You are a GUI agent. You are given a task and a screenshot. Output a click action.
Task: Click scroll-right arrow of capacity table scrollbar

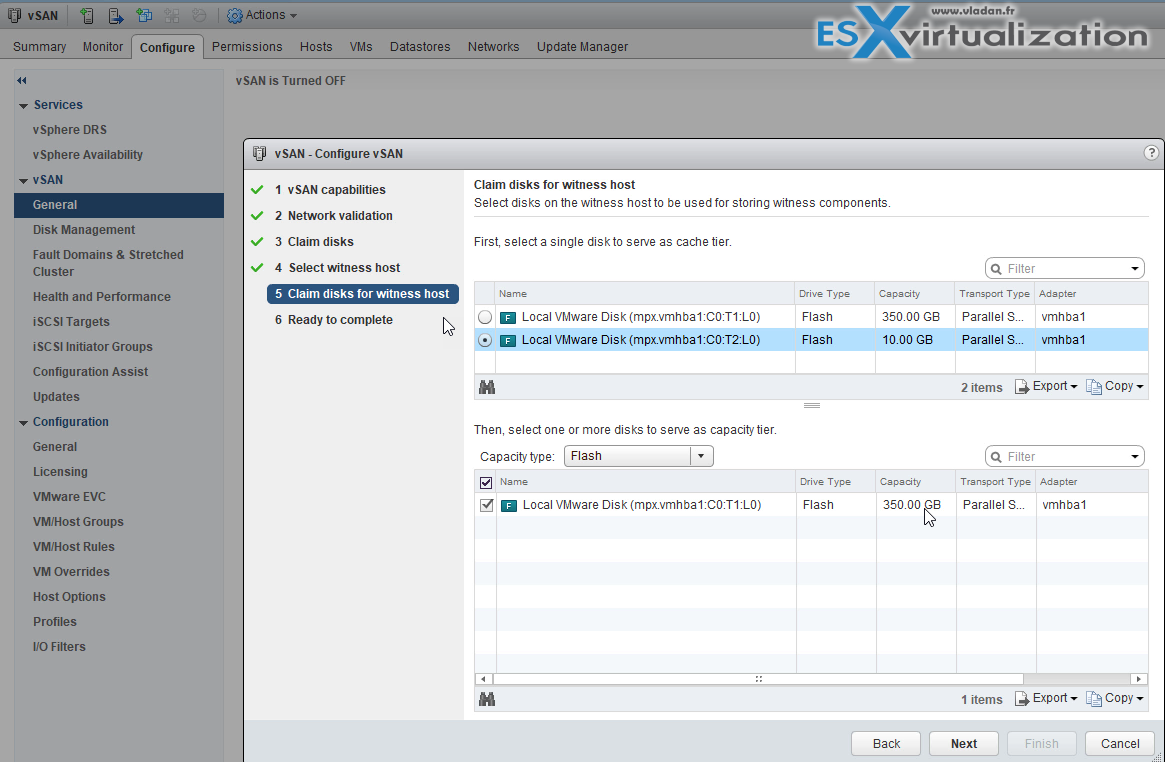coord(1138,679)
